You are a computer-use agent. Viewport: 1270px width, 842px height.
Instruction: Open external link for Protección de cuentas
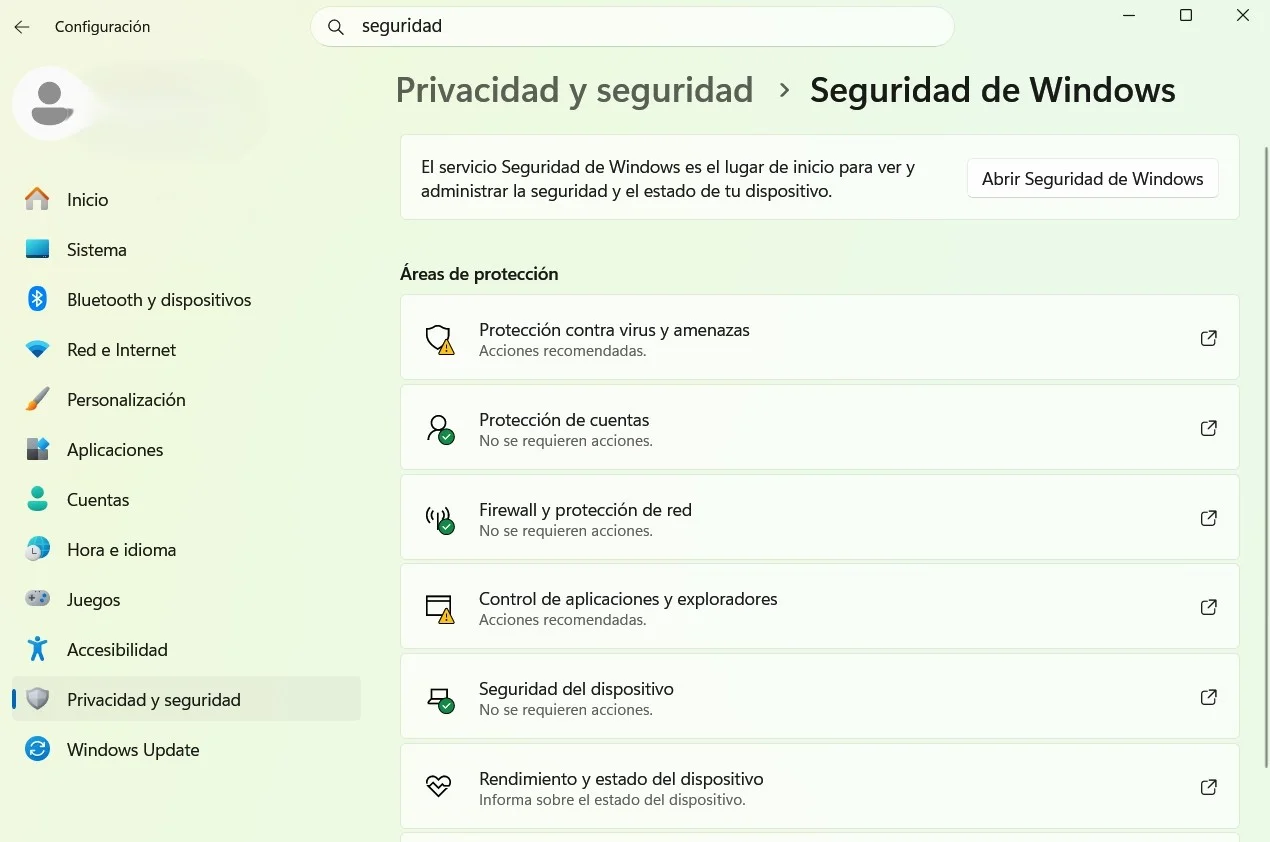tap(1208, 428)
